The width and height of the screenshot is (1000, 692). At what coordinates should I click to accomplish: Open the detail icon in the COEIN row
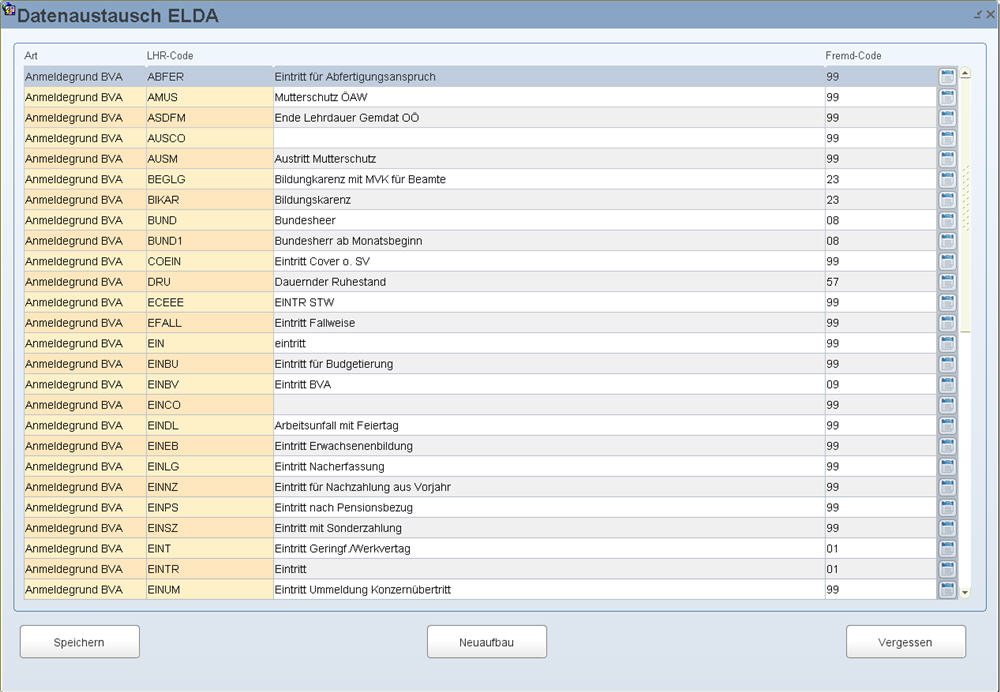pos(947,261)
